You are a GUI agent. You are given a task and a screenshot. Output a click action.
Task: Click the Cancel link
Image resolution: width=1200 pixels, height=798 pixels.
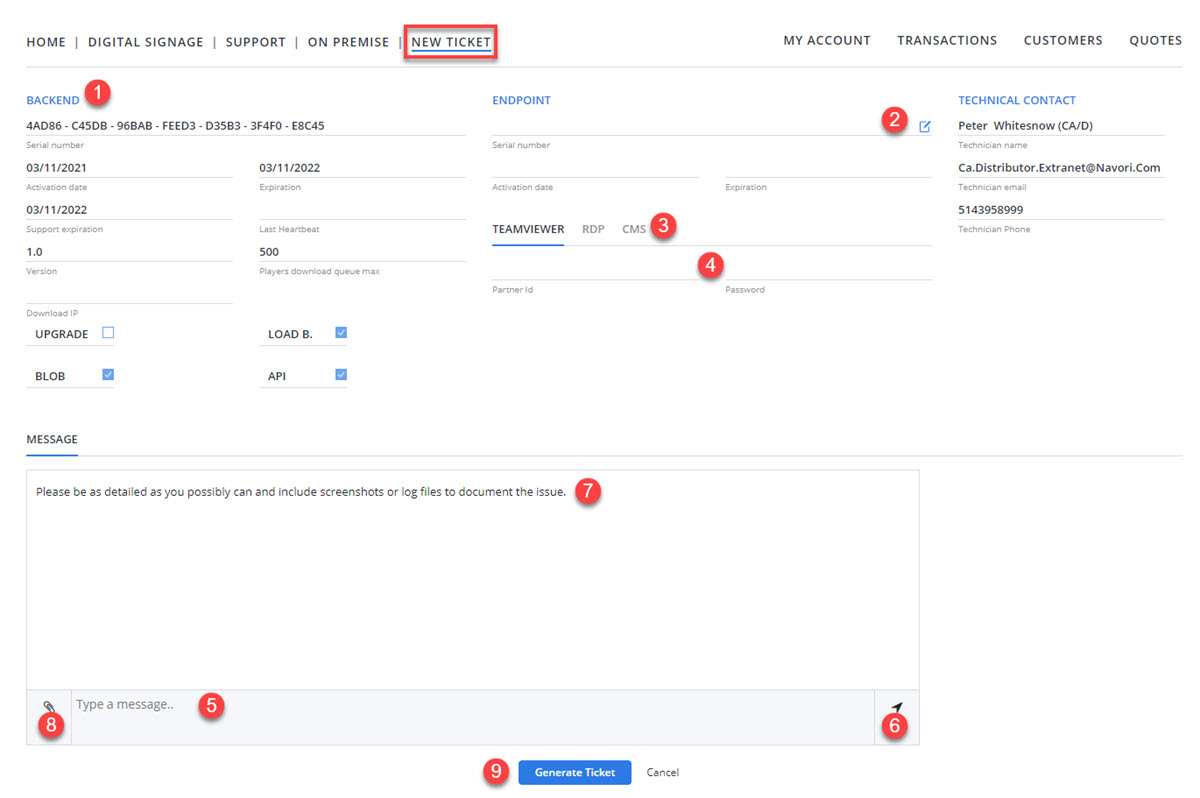(662, 772)
